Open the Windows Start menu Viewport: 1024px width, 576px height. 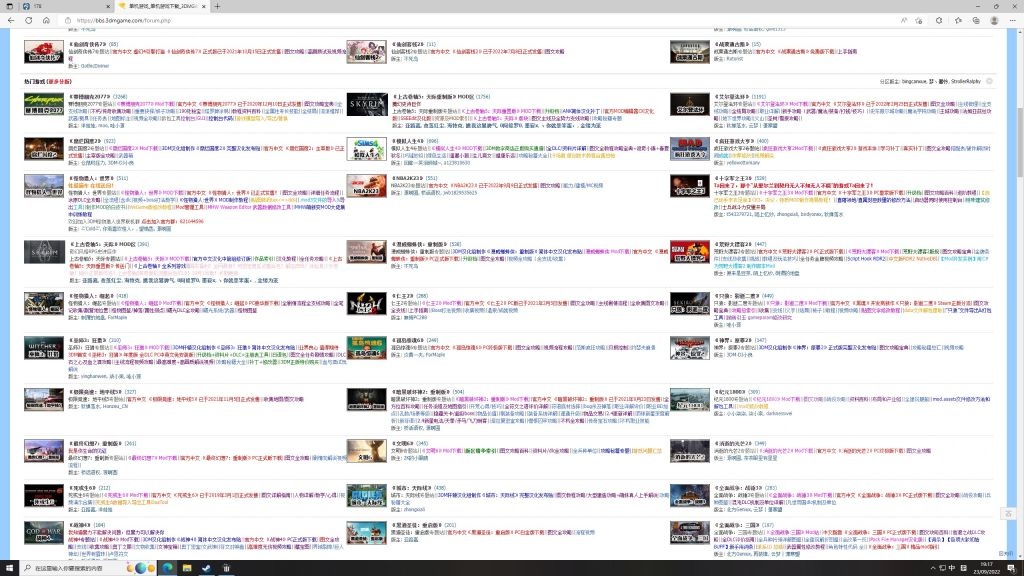pyautogui.click(x=10, y=568)
